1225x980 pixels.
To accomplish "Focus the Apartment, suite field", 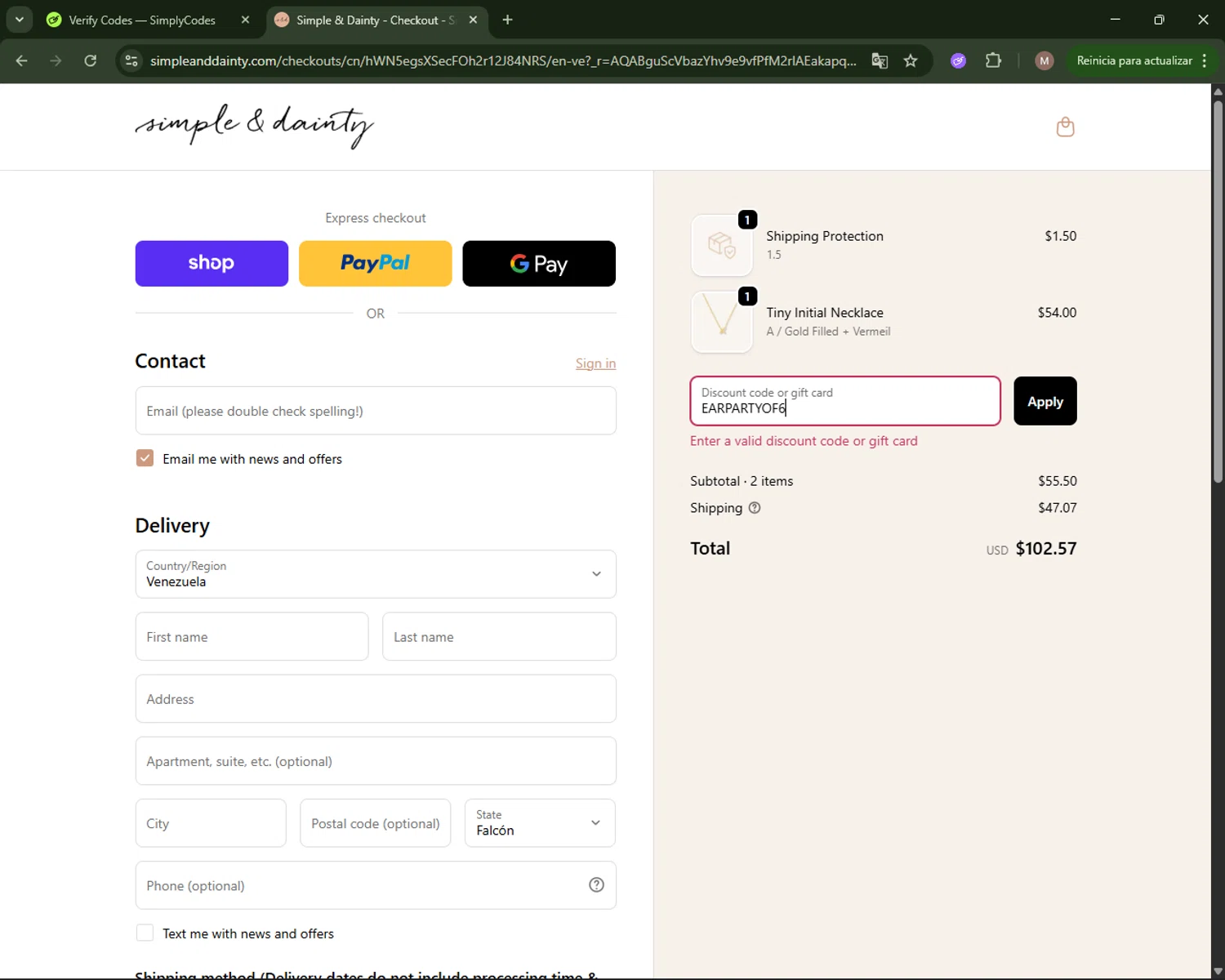I will point(376,761).
